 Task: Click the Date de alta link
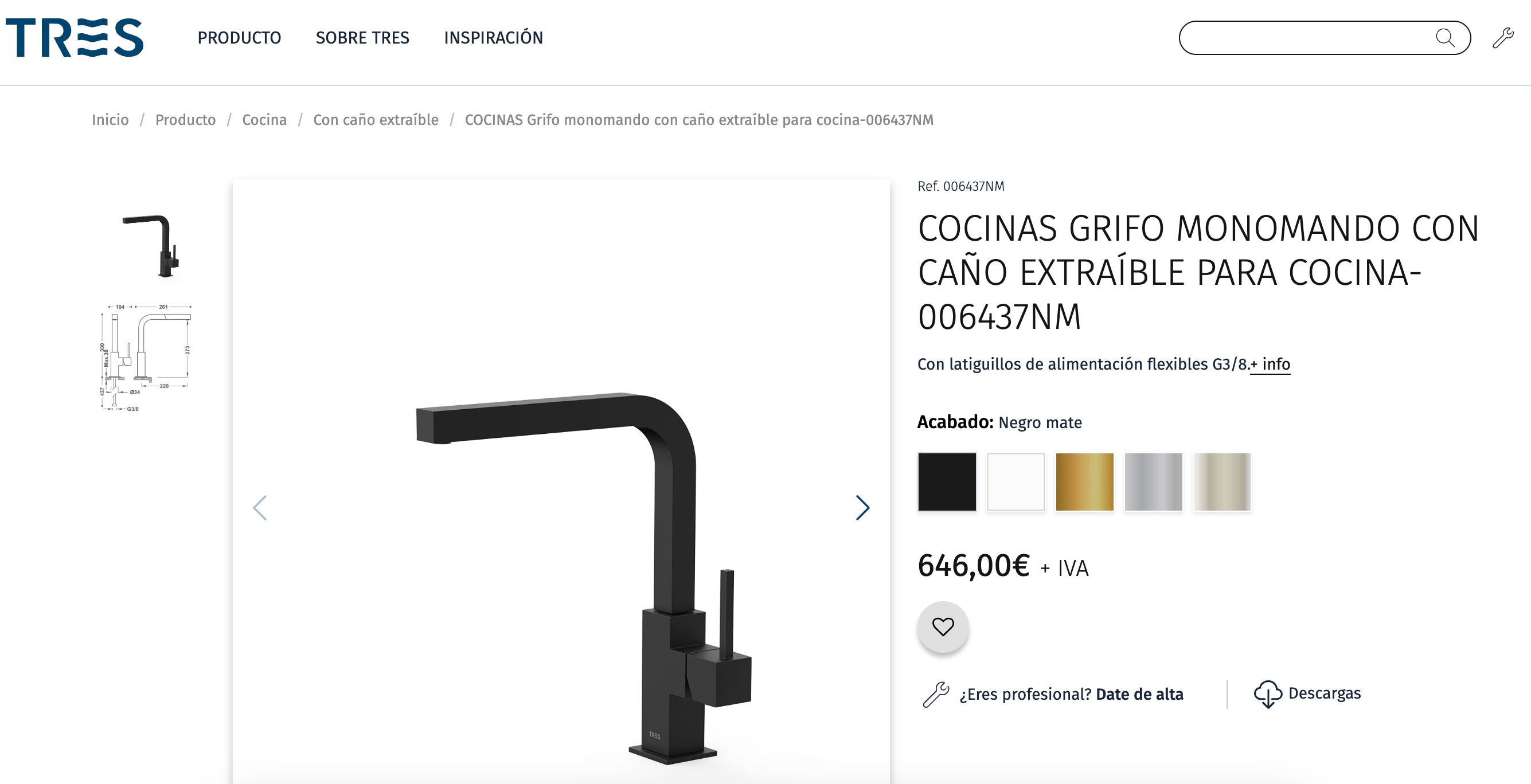1139,695
